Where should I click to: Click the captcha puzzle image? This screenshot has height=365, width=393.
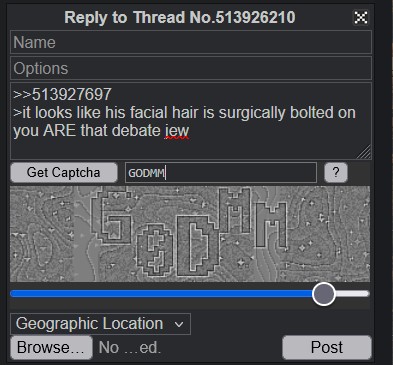190,234
